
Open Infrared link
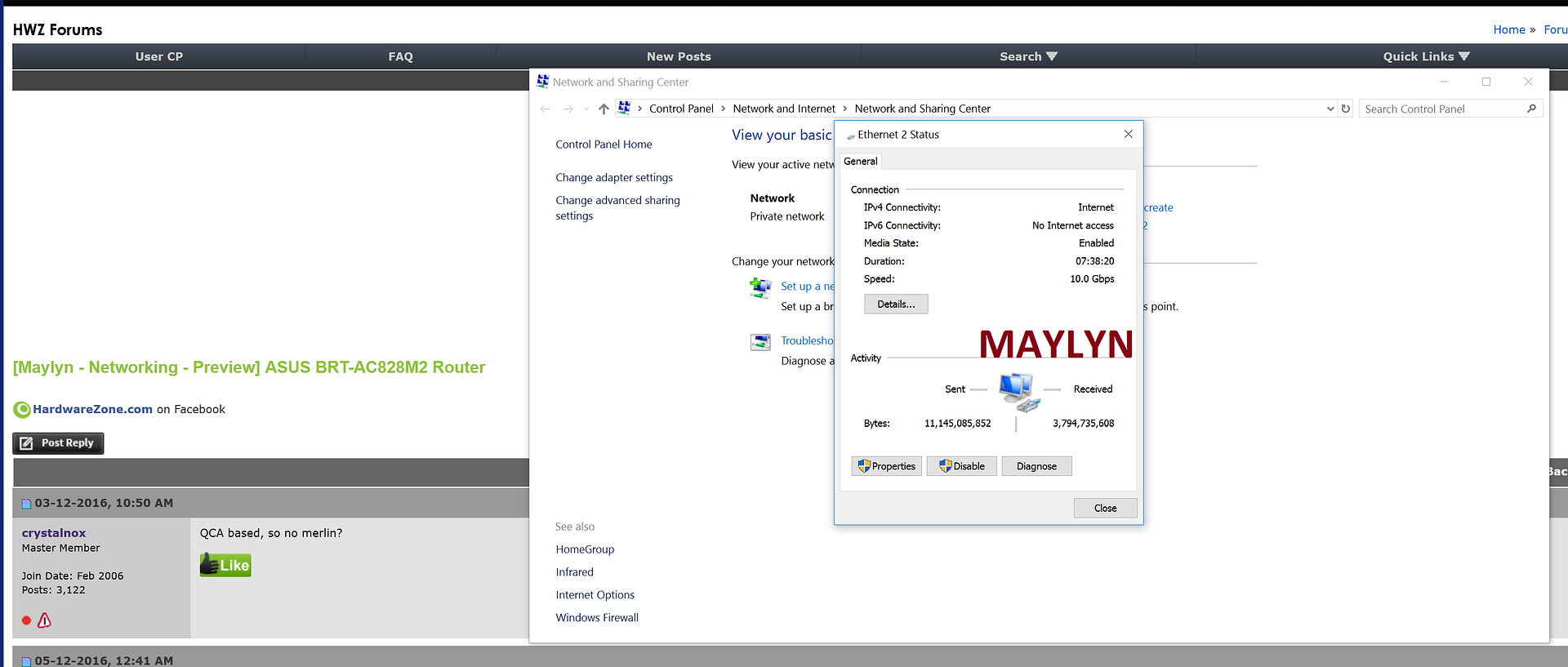574,572
